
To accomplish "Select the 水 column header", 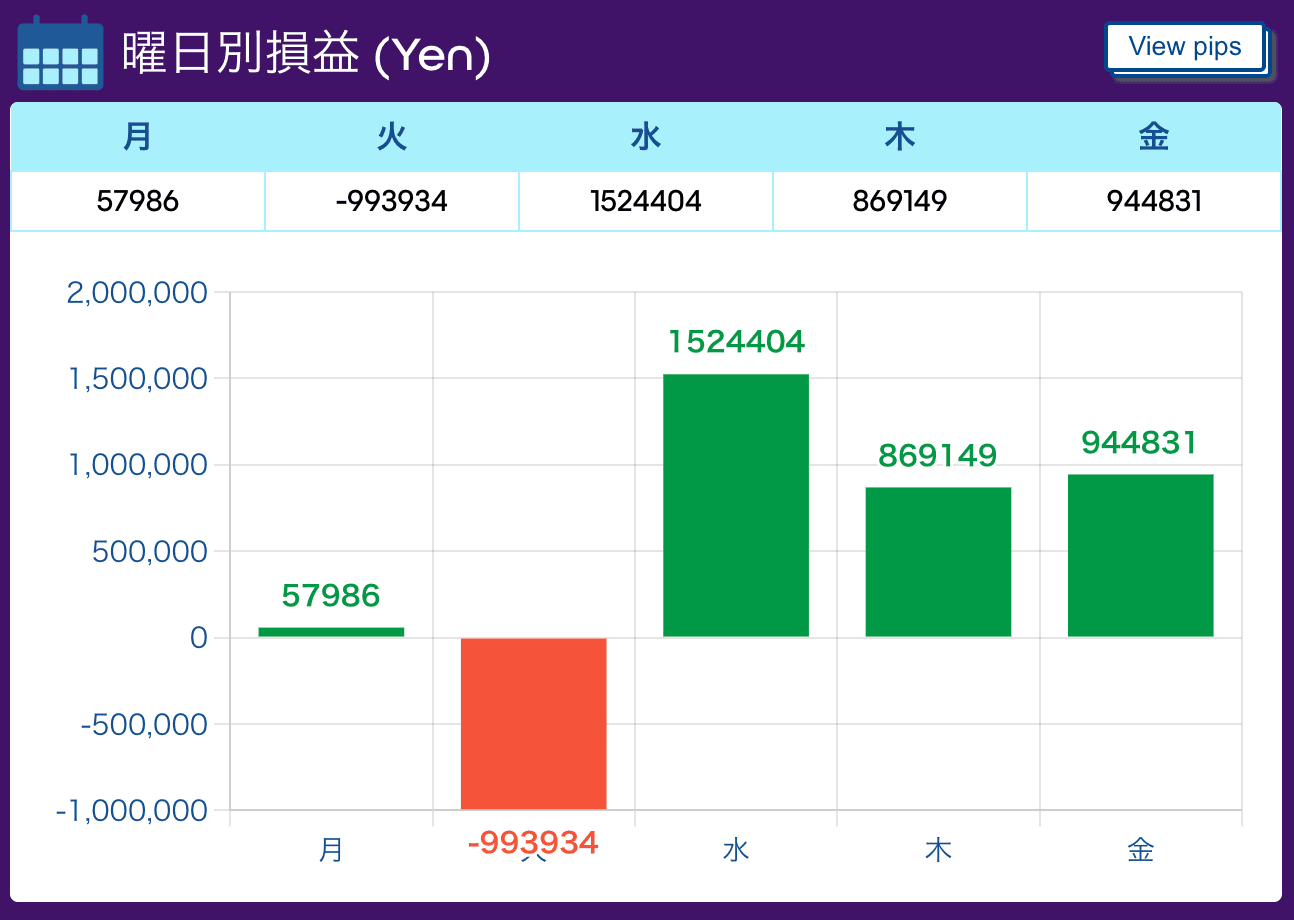I will (646, 137).
